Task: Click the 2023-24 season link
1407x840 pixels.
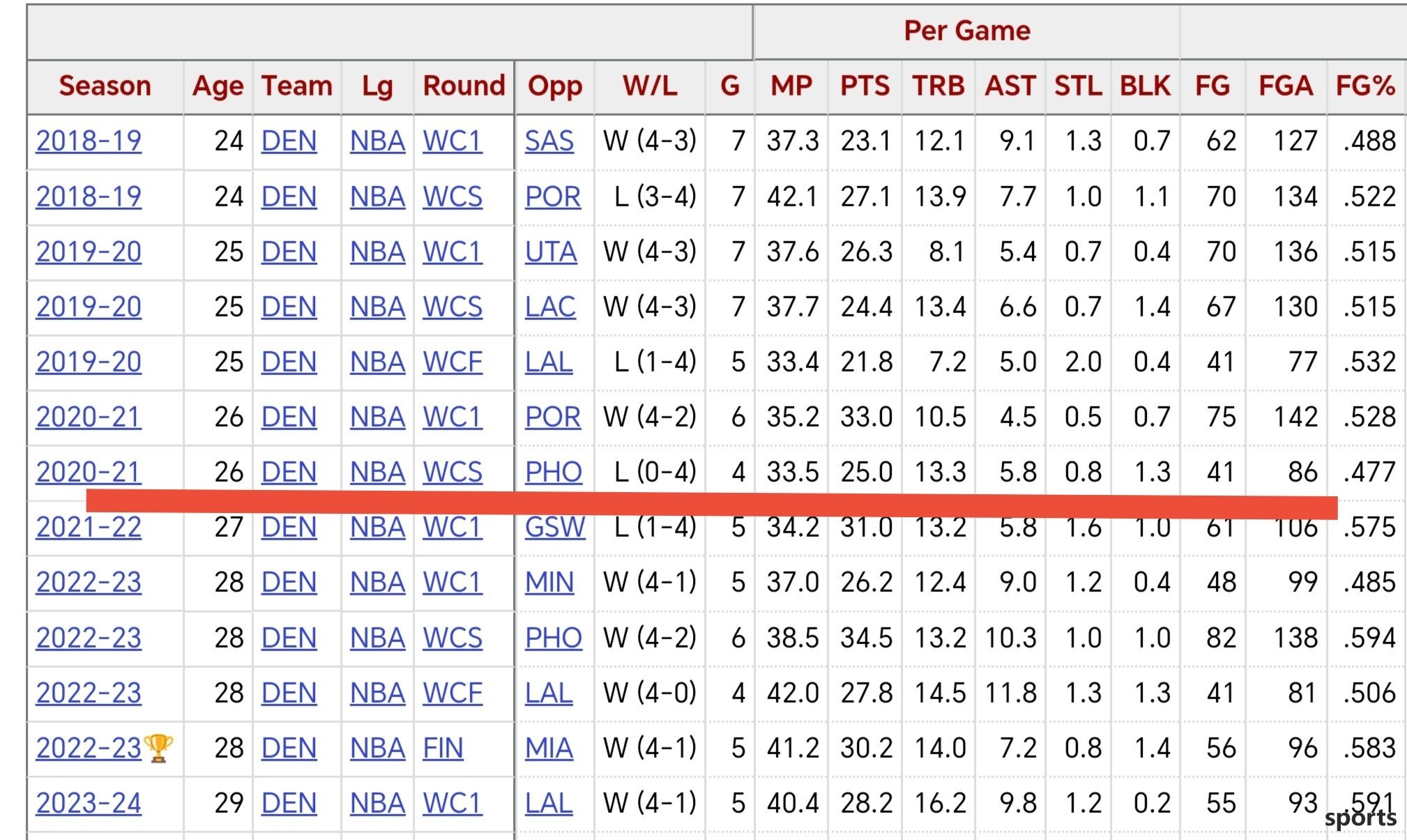Action: 89,803
